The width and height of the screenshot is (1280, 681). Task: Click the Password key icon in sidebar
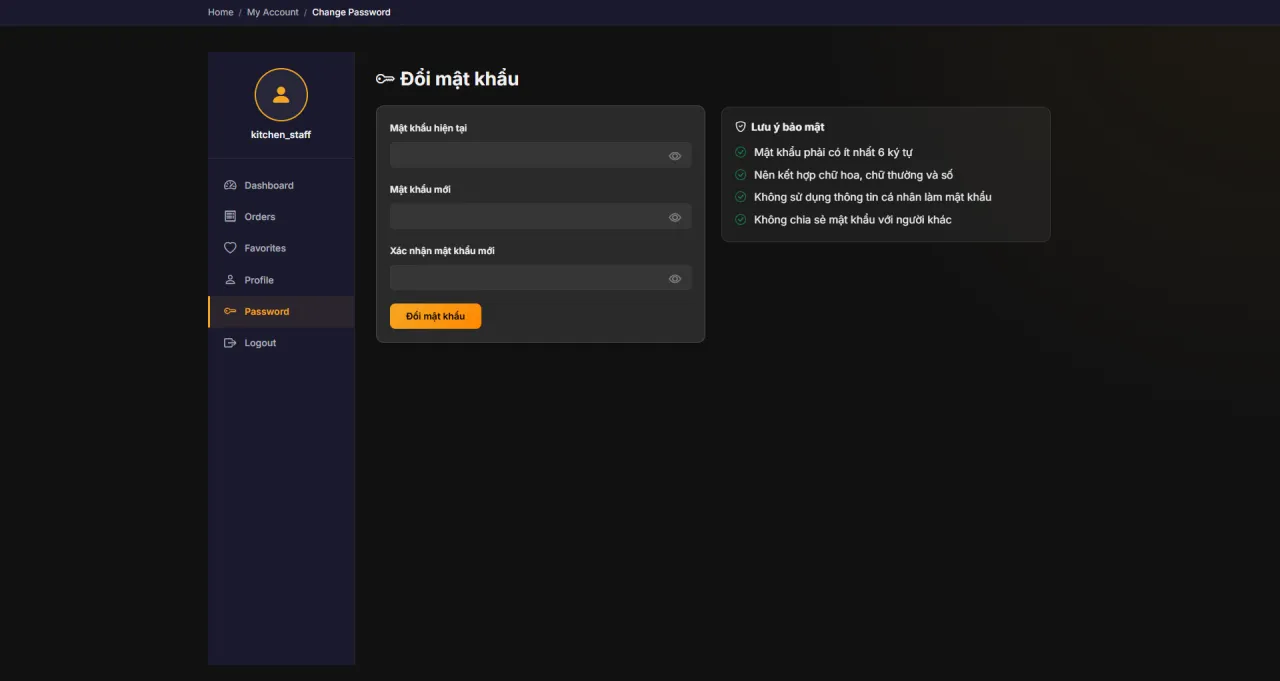coord(230,311)
